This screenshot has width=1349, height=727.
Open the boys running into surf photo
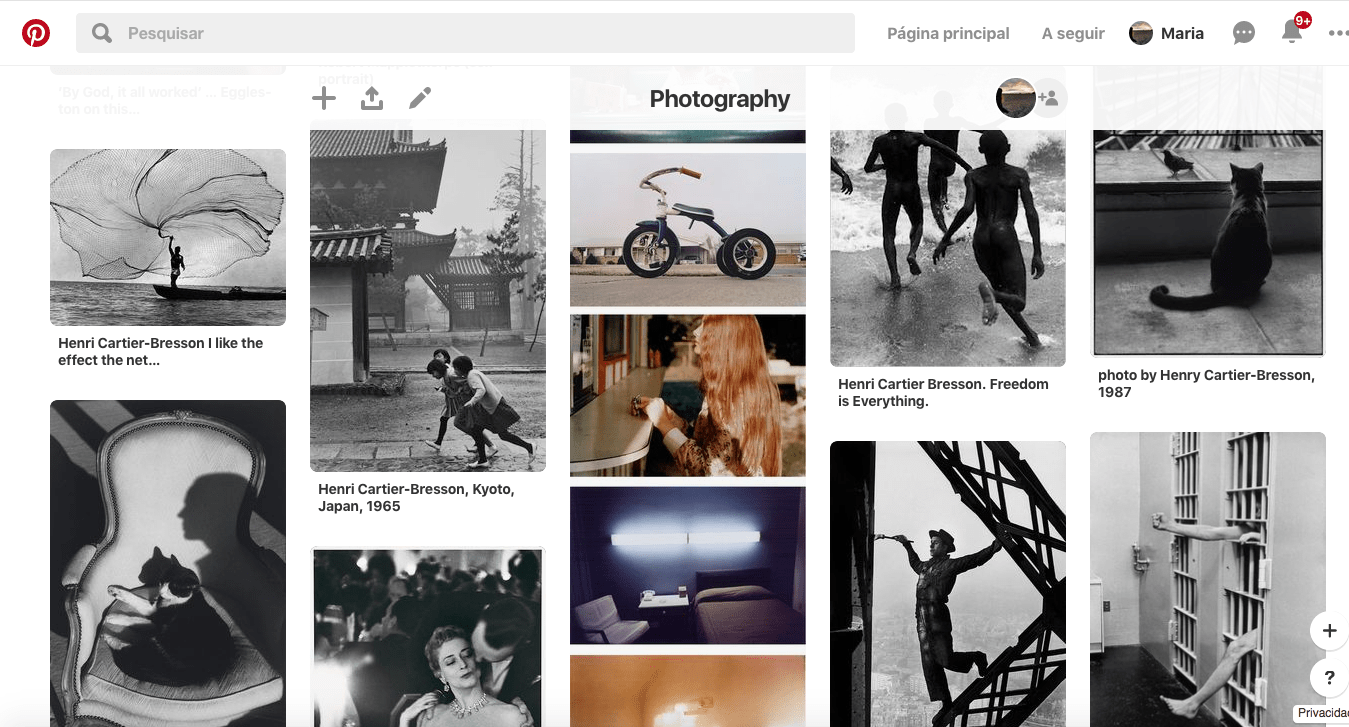point(948,248)
